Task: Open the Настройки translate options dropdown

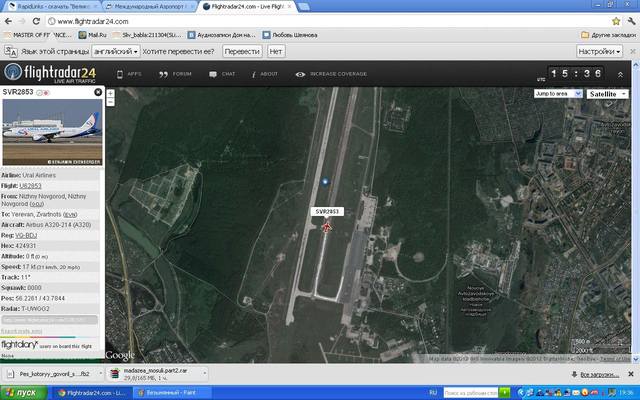Action: (x=599, y=51)
